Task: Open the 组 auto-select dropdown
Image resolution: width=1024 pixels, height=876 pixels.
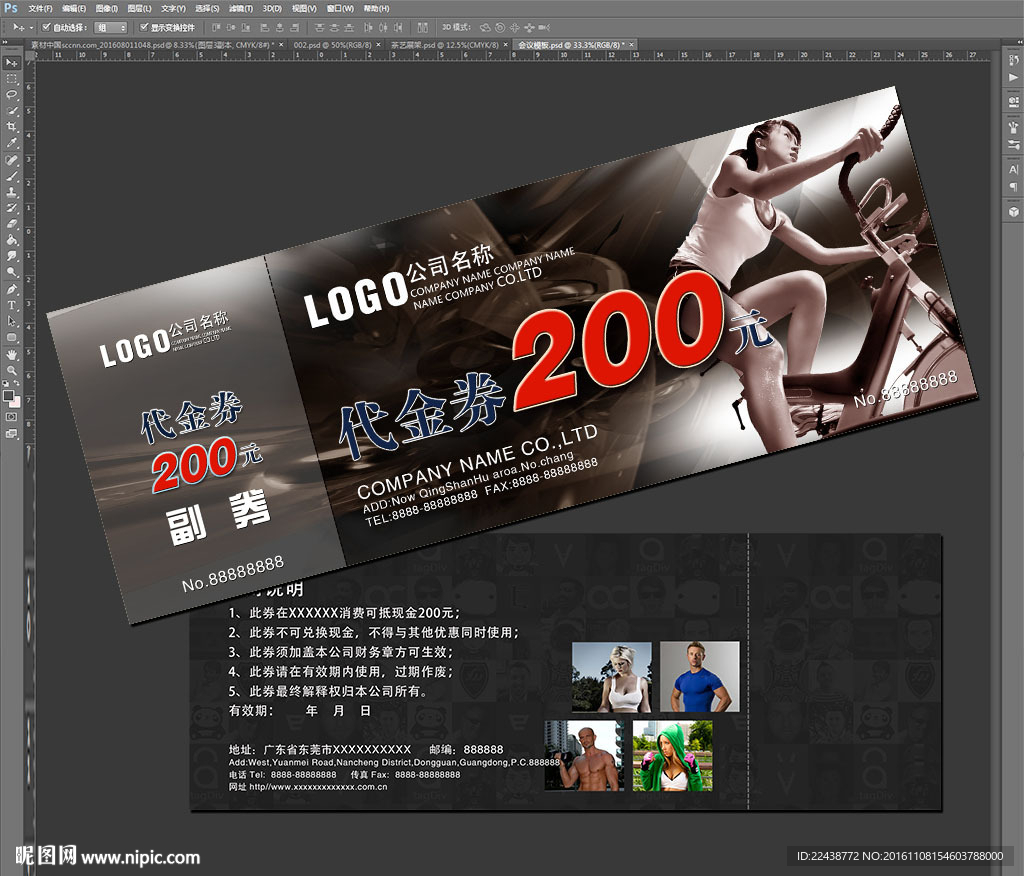Action: click(111, 27)
